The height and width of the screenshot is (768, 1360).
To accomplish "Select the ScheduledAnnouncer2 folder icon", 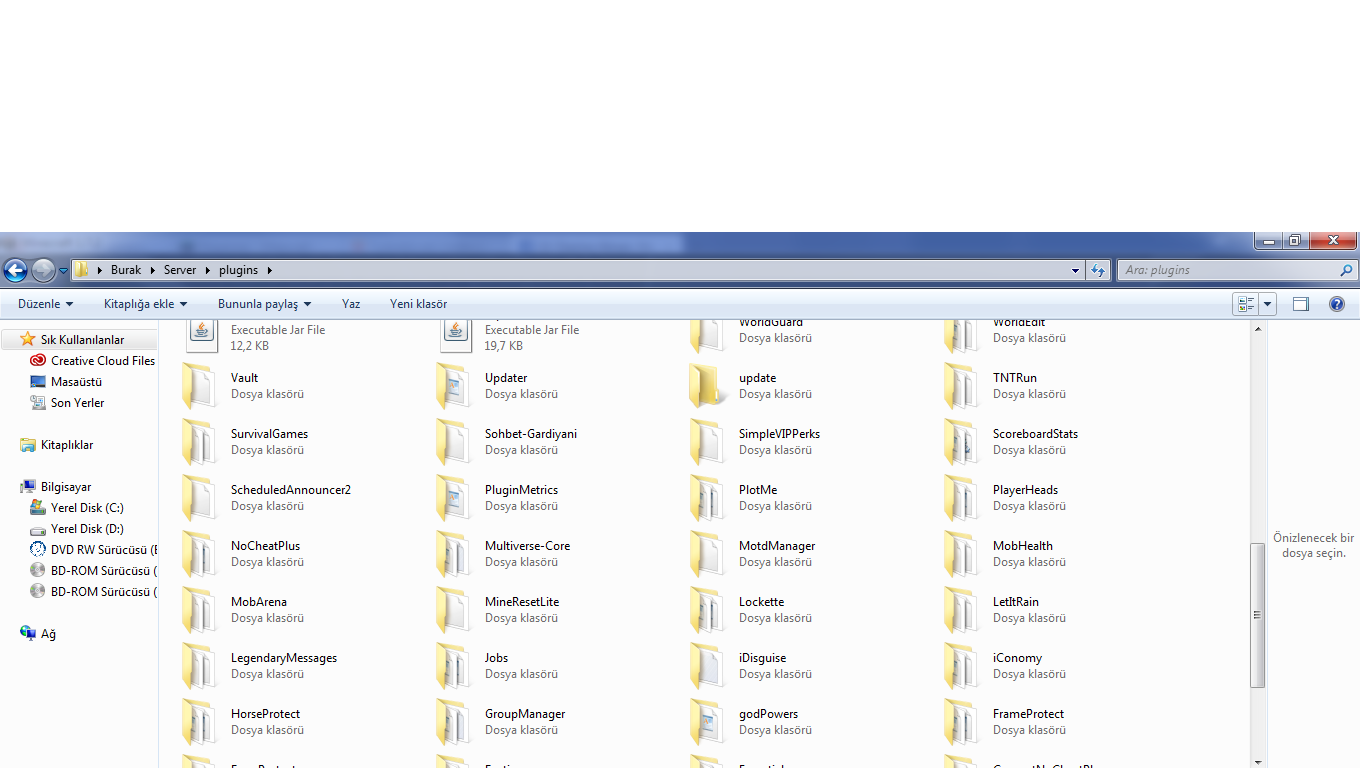I will pyautogui.click(x=200, y=498).
